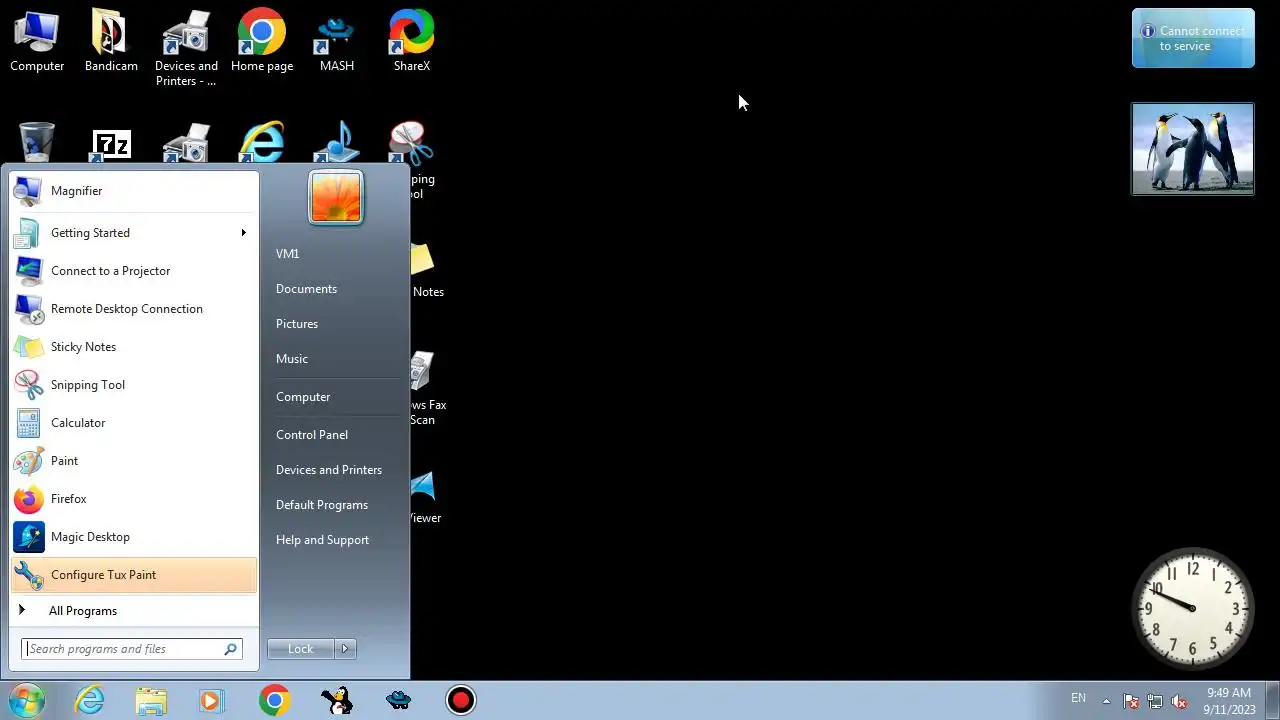This screenshot has height=720, width=1280.
Task: Select the ShareX desktop shortcut
Action: pyautogui.click(x=412, y=42)
